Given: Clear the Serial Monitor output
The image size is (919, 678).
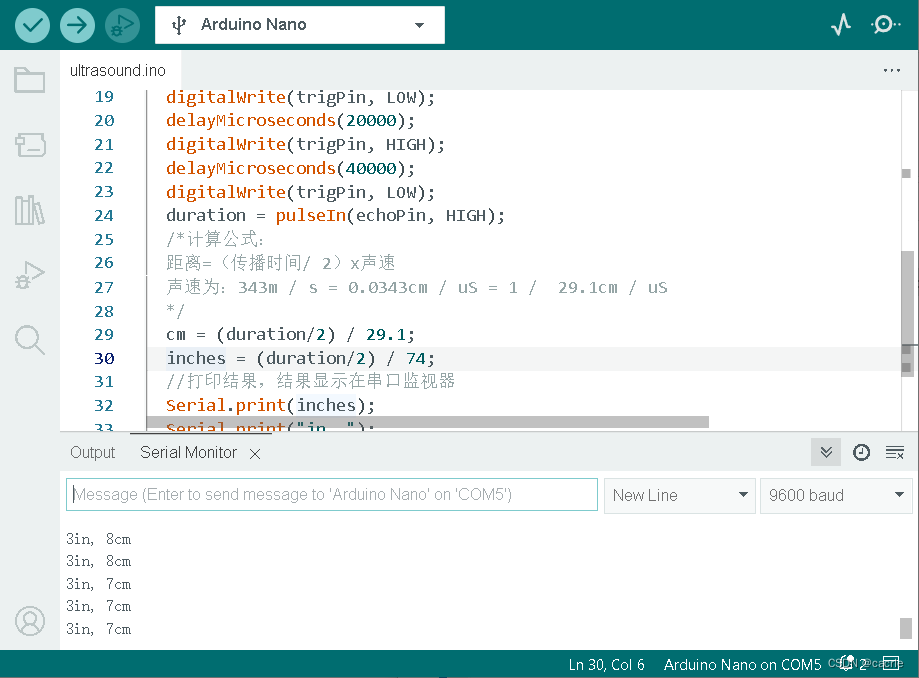Looking at the screenshot, I should pos(894,452).
